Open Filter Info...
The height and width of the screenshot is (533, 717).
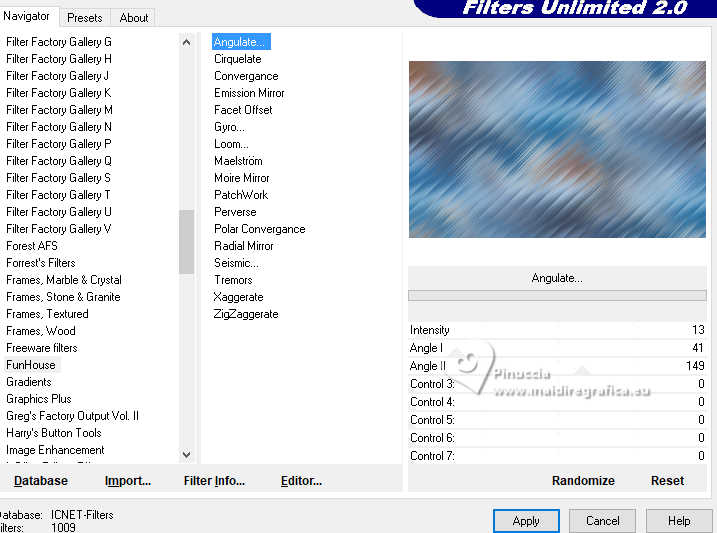[214, 480]
